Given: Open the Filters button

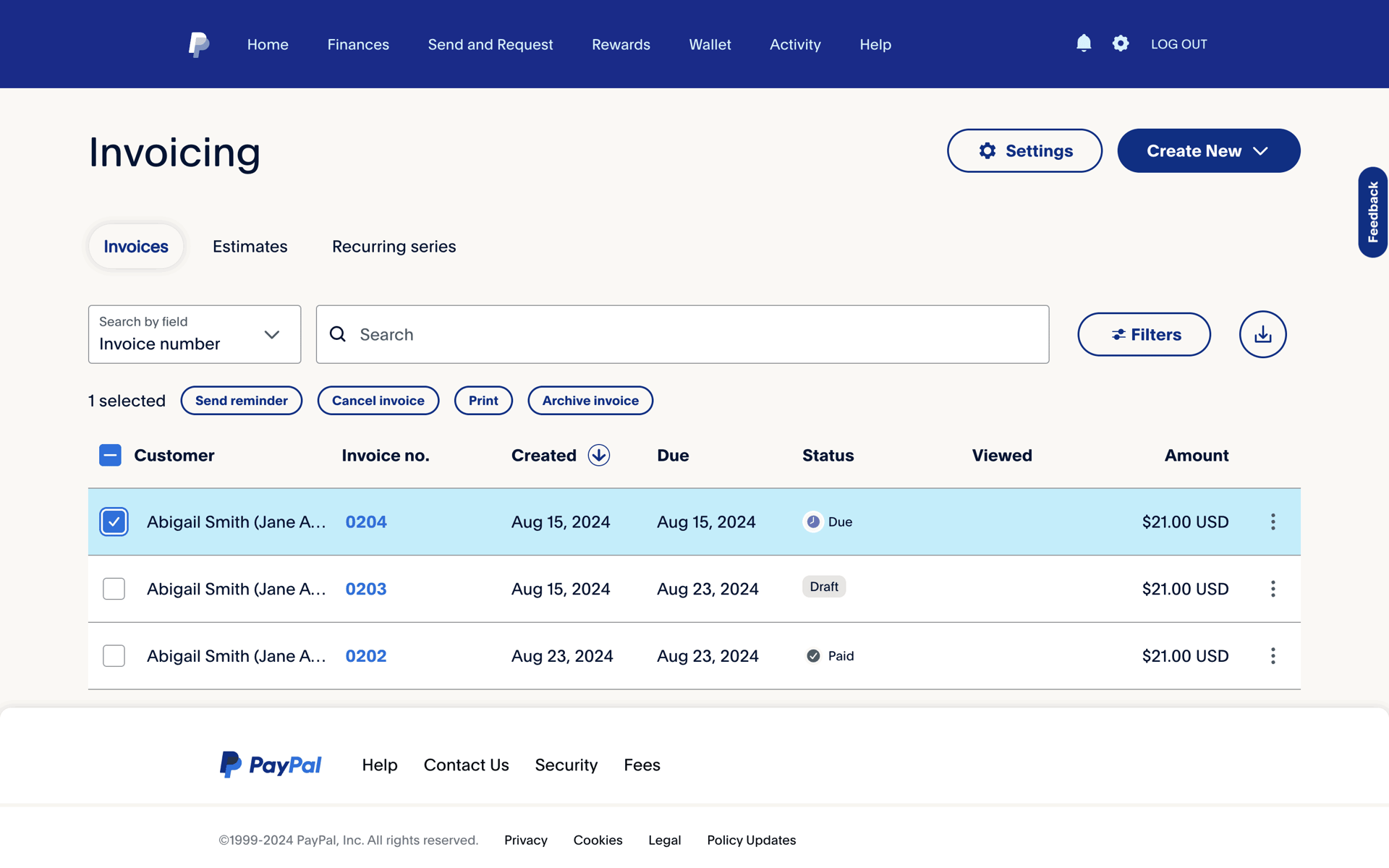Looking at the screenshot, I should pyautogui.click(x=1144, y=334).
